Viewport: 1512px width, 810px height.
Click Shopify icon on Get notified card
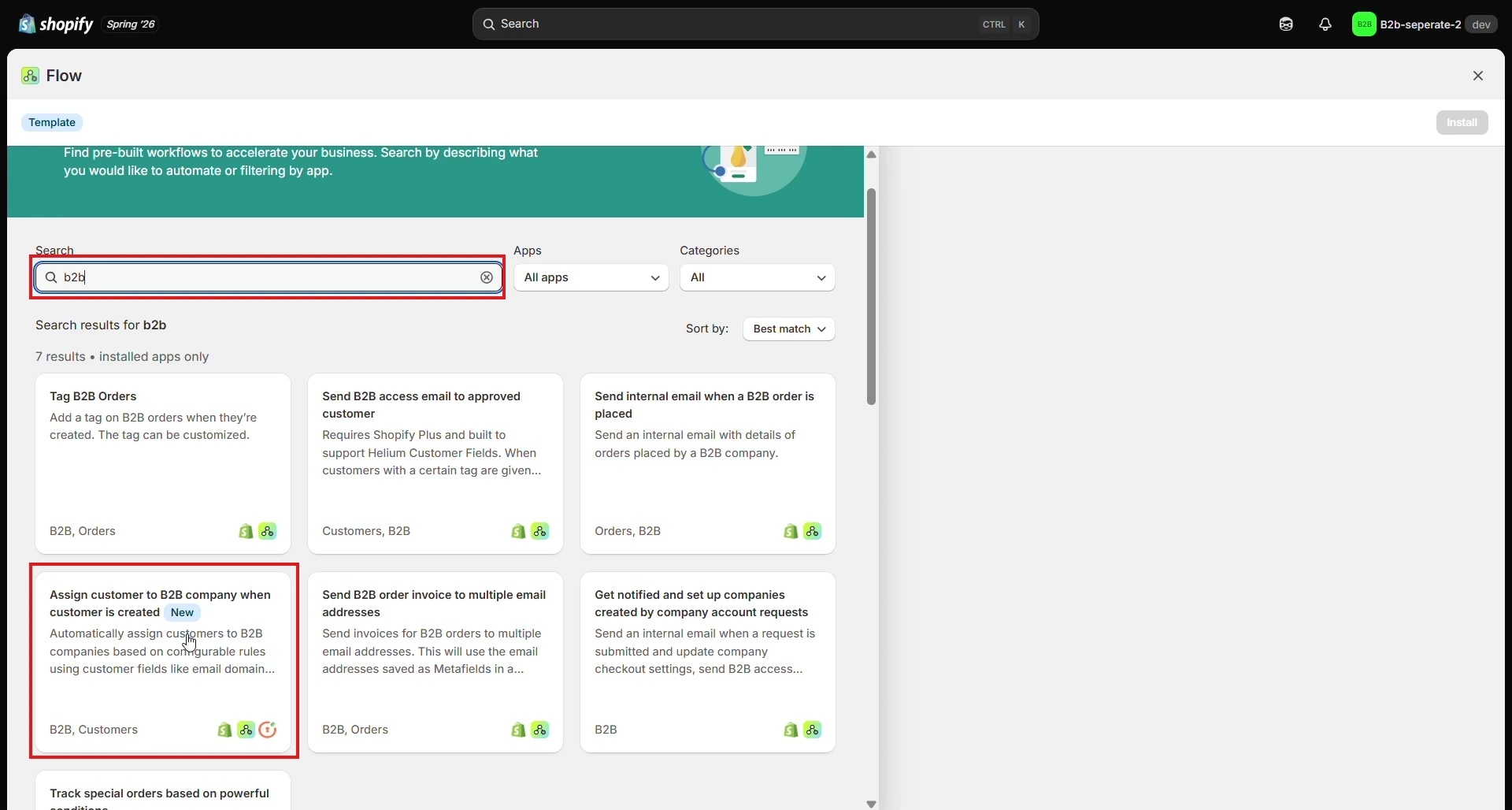791,730
